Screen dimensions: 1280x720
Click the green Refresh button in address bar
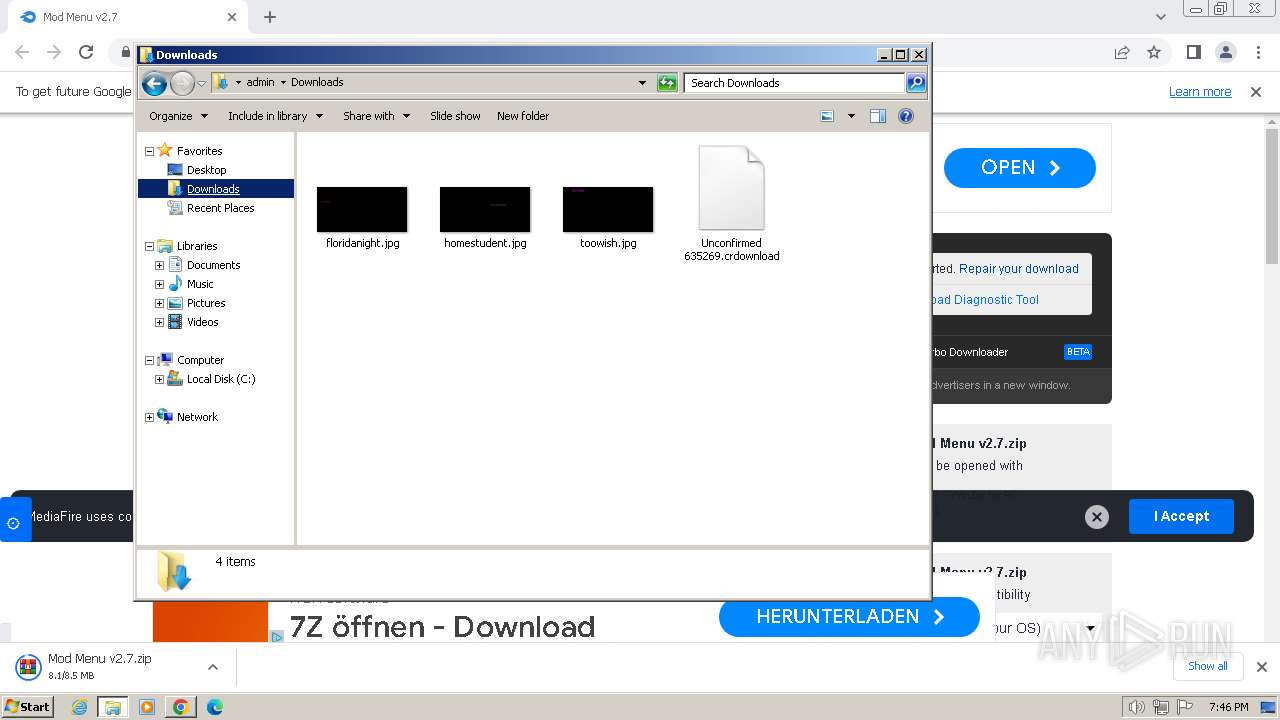click(667, 83)
